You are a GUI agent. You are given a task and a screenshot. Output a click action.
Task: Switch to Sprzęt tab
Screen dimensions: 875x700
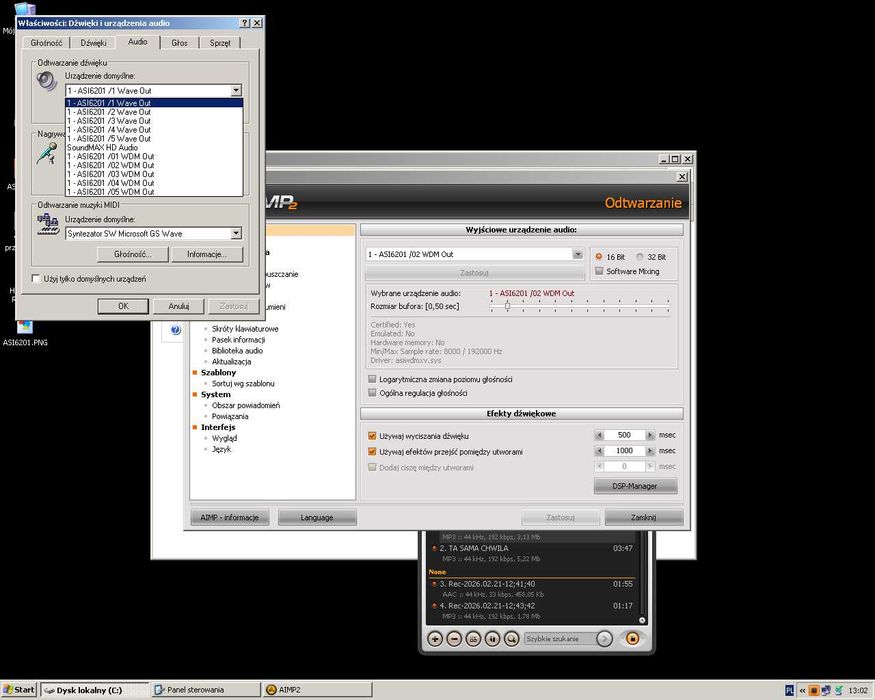(220, 43)
